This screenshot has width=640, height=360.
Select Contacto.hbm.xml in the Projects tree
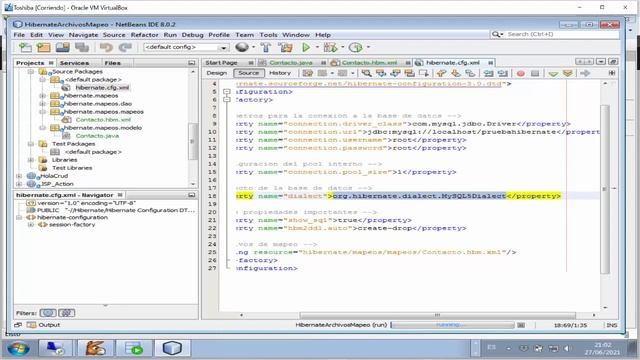tap(103, 120)
